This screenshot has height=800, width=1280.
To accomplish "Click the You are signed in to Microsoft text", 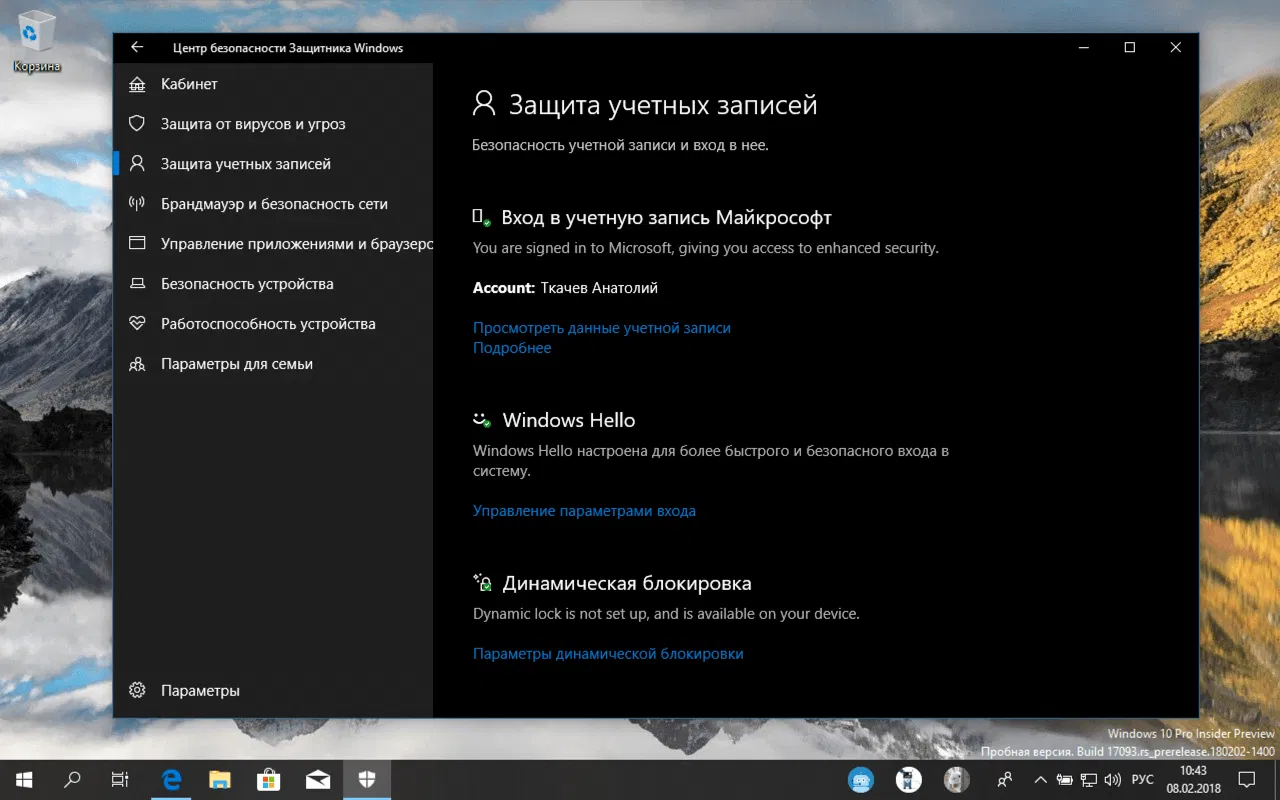I will coord(706,248).
